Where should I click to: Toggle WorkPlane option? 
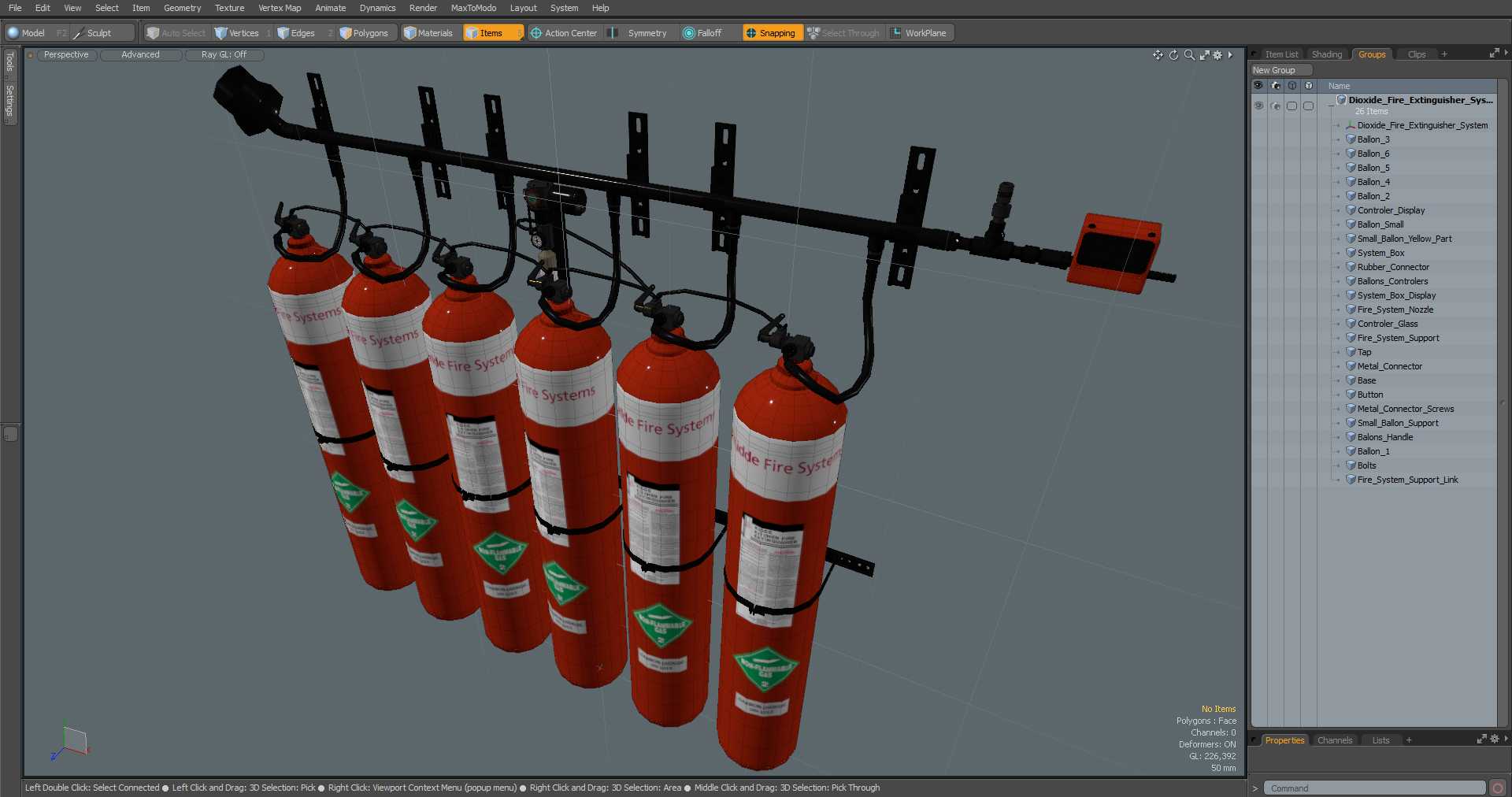click(x=919, y=33)
